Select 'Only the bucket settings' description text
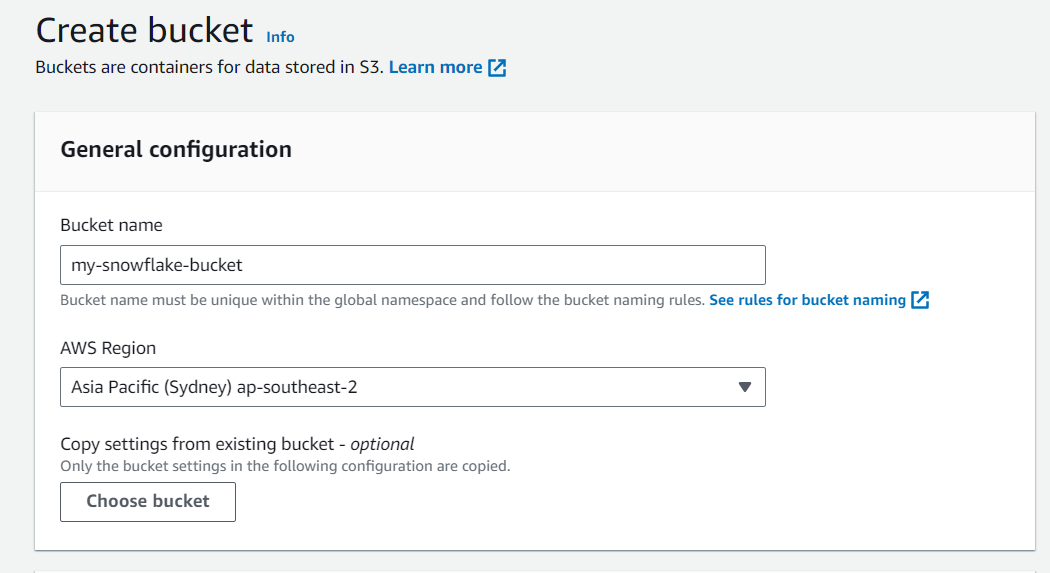Screen dimensions: 1050x573 click(285, 466)
